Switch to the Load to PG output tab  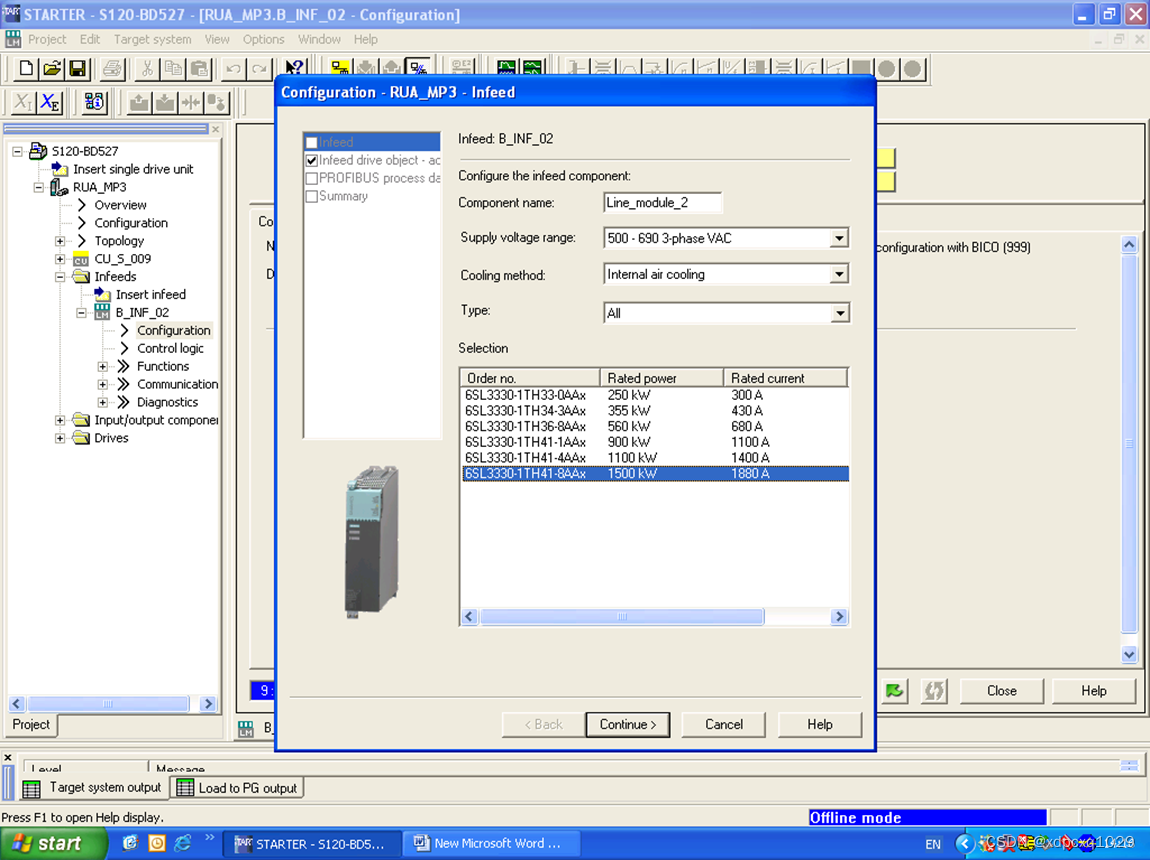238,789
